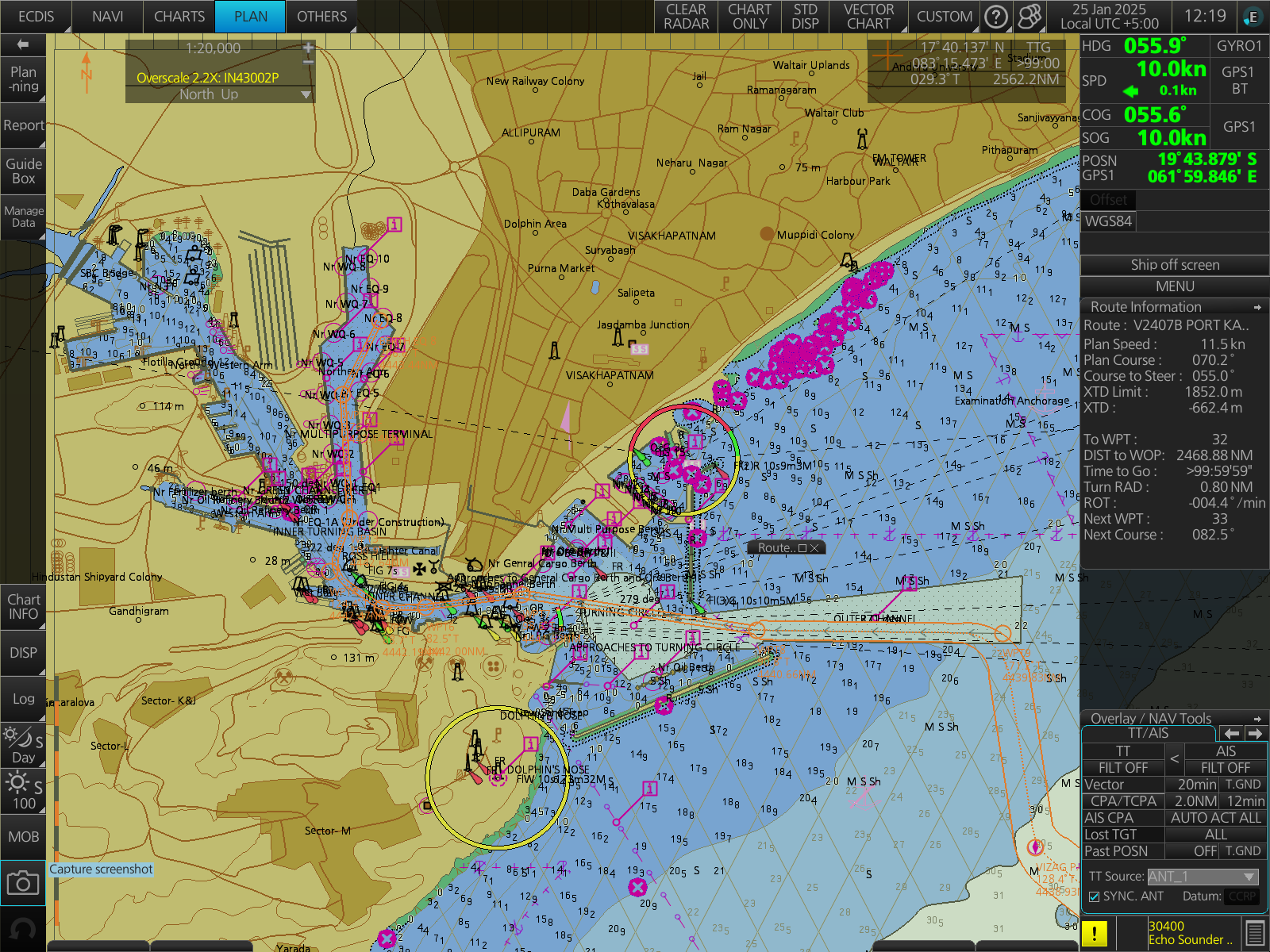Image resolution: width=1270 pixels, height=952 pixels.
Task: Open the North Up orientation dropdown
Action: [220, 94]
